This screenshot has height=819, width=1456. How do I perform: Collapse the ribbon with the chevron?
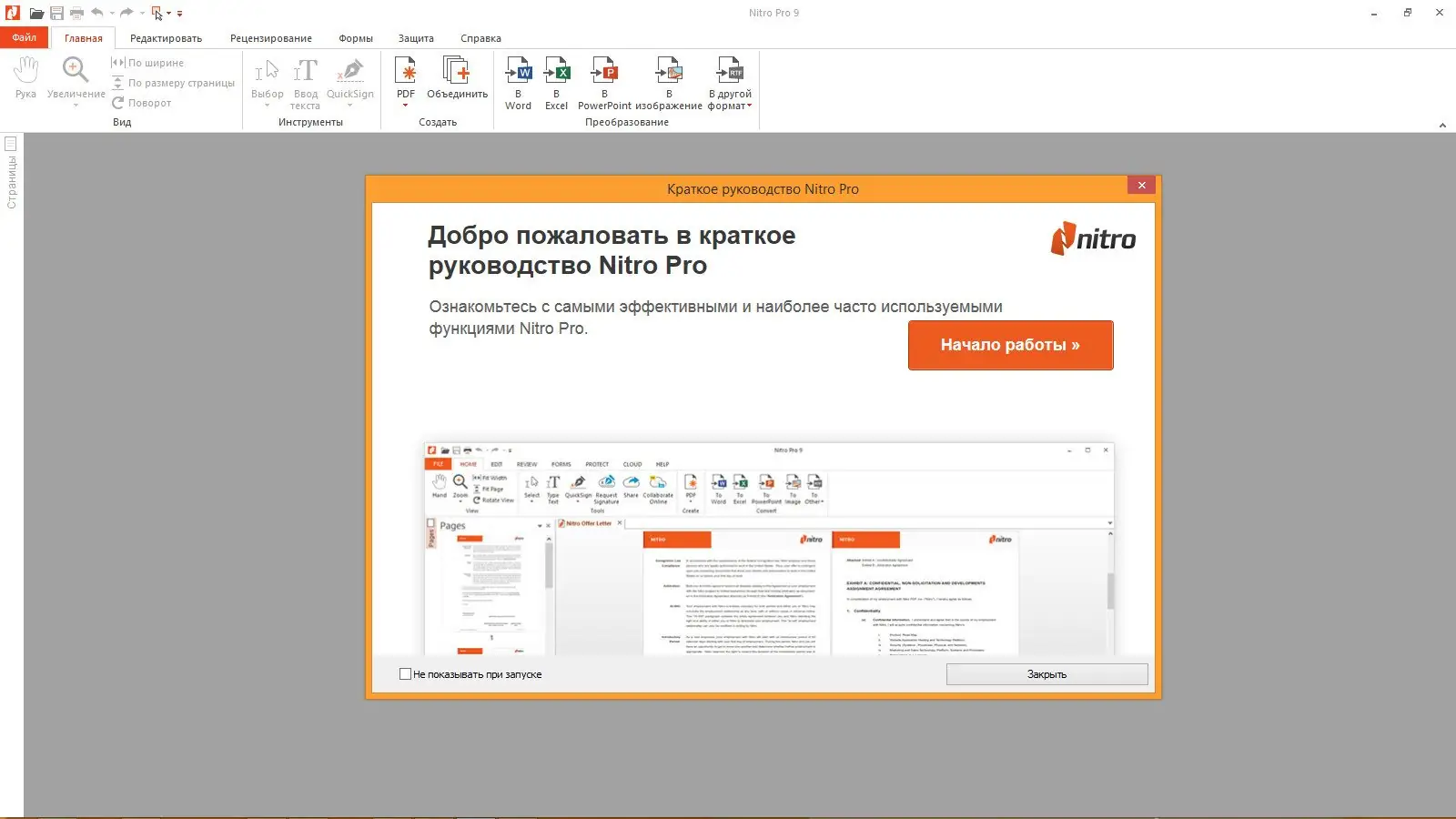coord(1442,125)
